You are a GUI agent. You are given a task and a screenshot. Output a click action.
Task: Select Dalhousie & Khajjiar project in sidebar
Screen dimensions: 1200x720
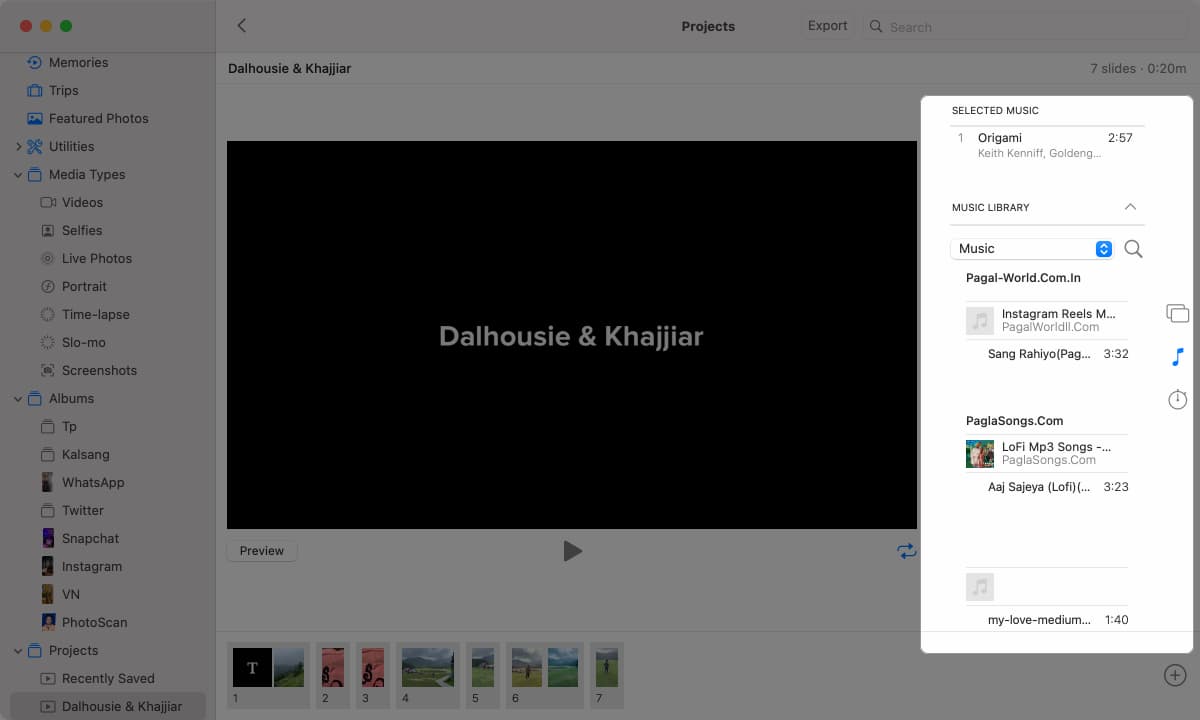[x=108, y=706]
